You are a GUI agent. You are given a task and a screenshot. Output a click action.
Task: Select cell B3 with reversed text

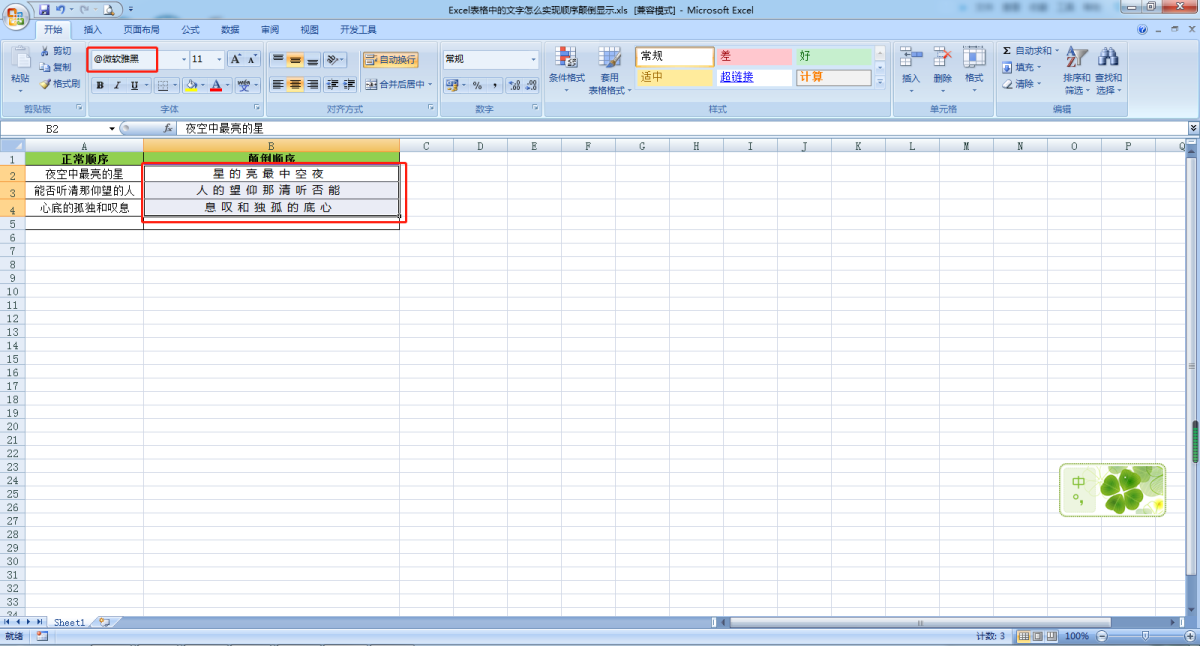271,190
